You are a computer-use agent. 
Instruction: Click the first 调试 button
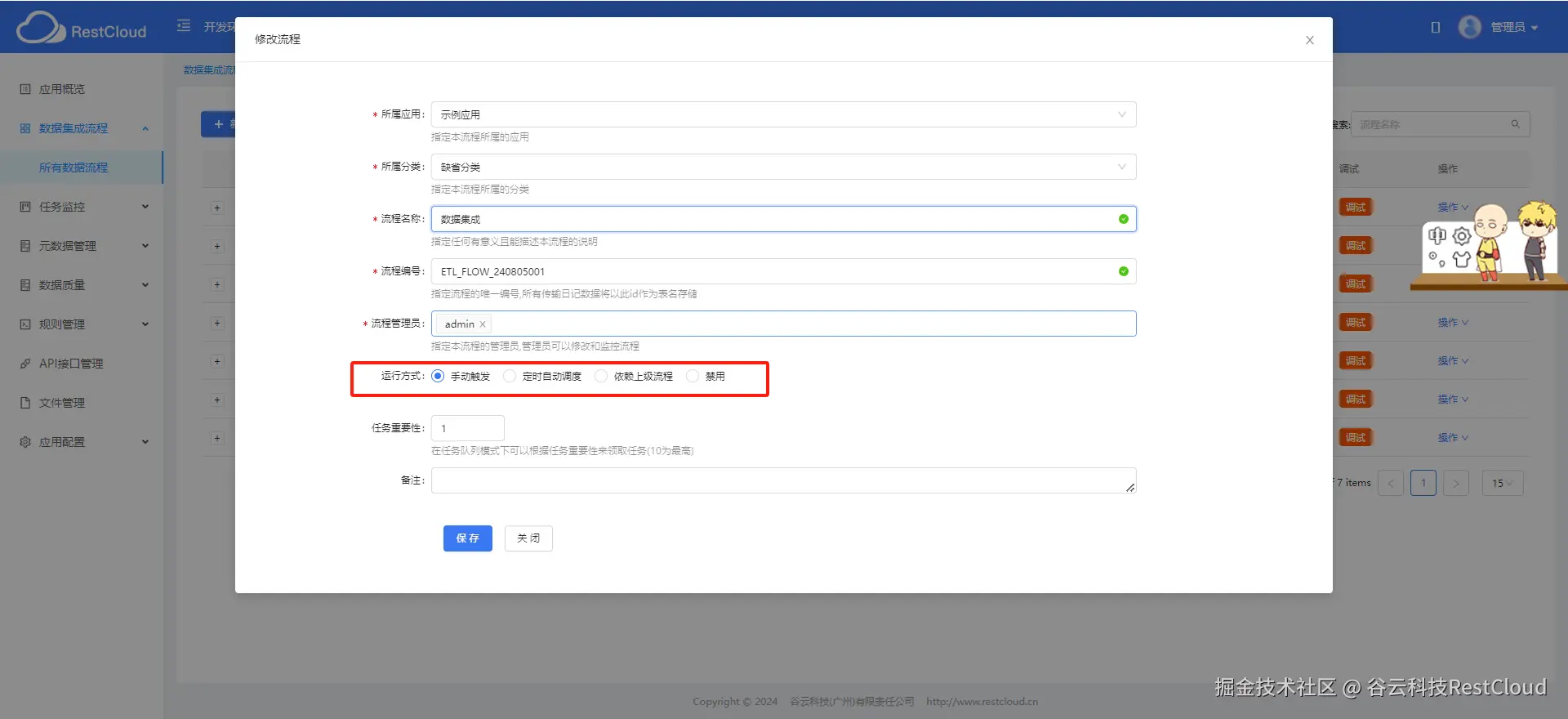(1356, 208)
